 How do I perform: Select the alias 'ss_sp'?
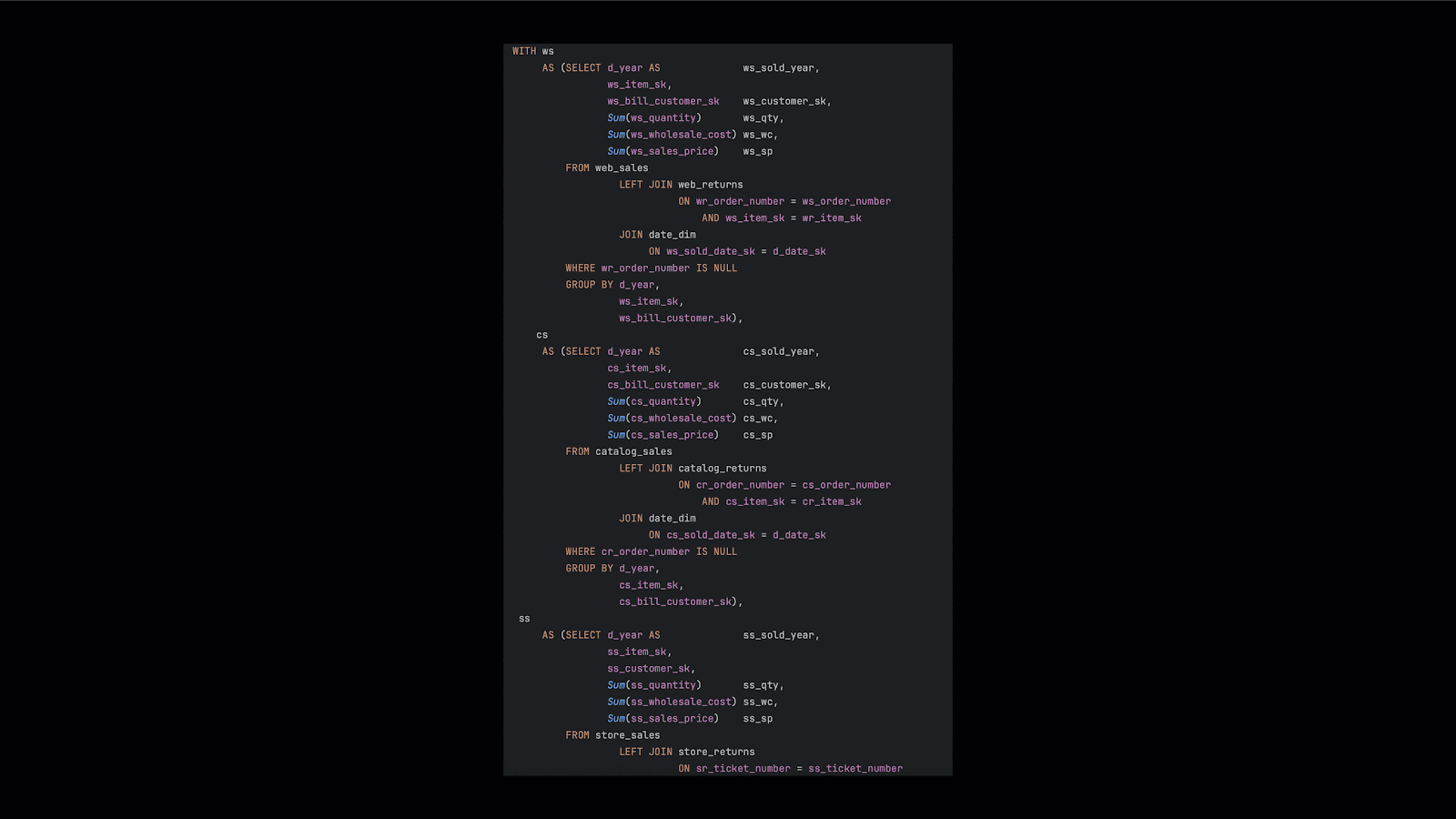(757, 719)
